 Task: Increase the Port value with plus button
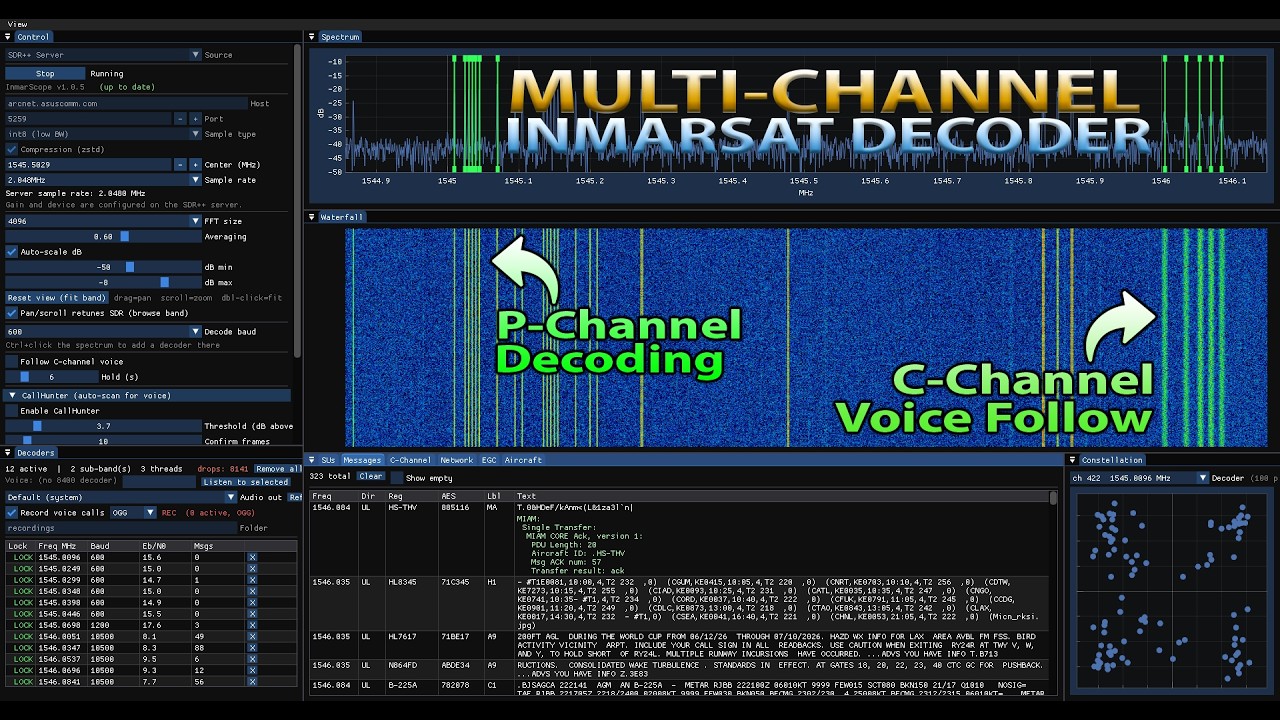click(195, 118)
